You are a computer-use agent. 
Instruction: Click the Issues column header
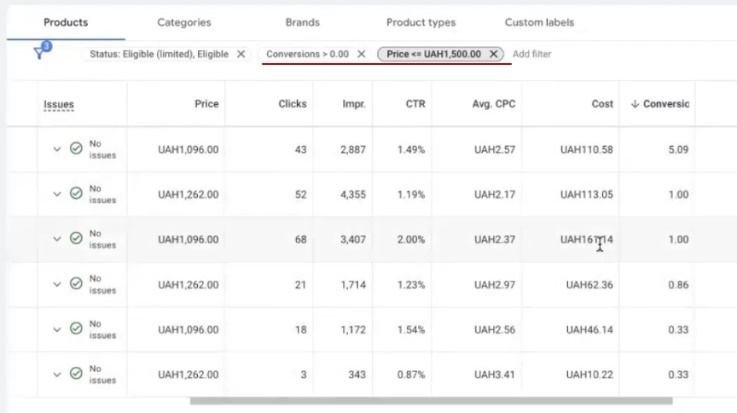click(x=58, y=104)
